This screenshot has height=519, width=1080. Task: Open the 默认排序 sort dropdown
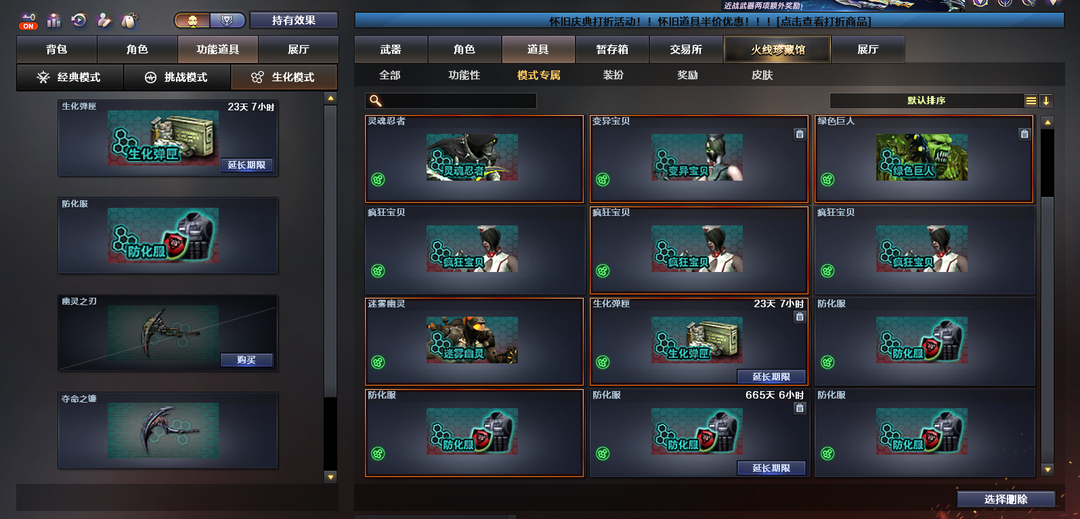point(926,100)
